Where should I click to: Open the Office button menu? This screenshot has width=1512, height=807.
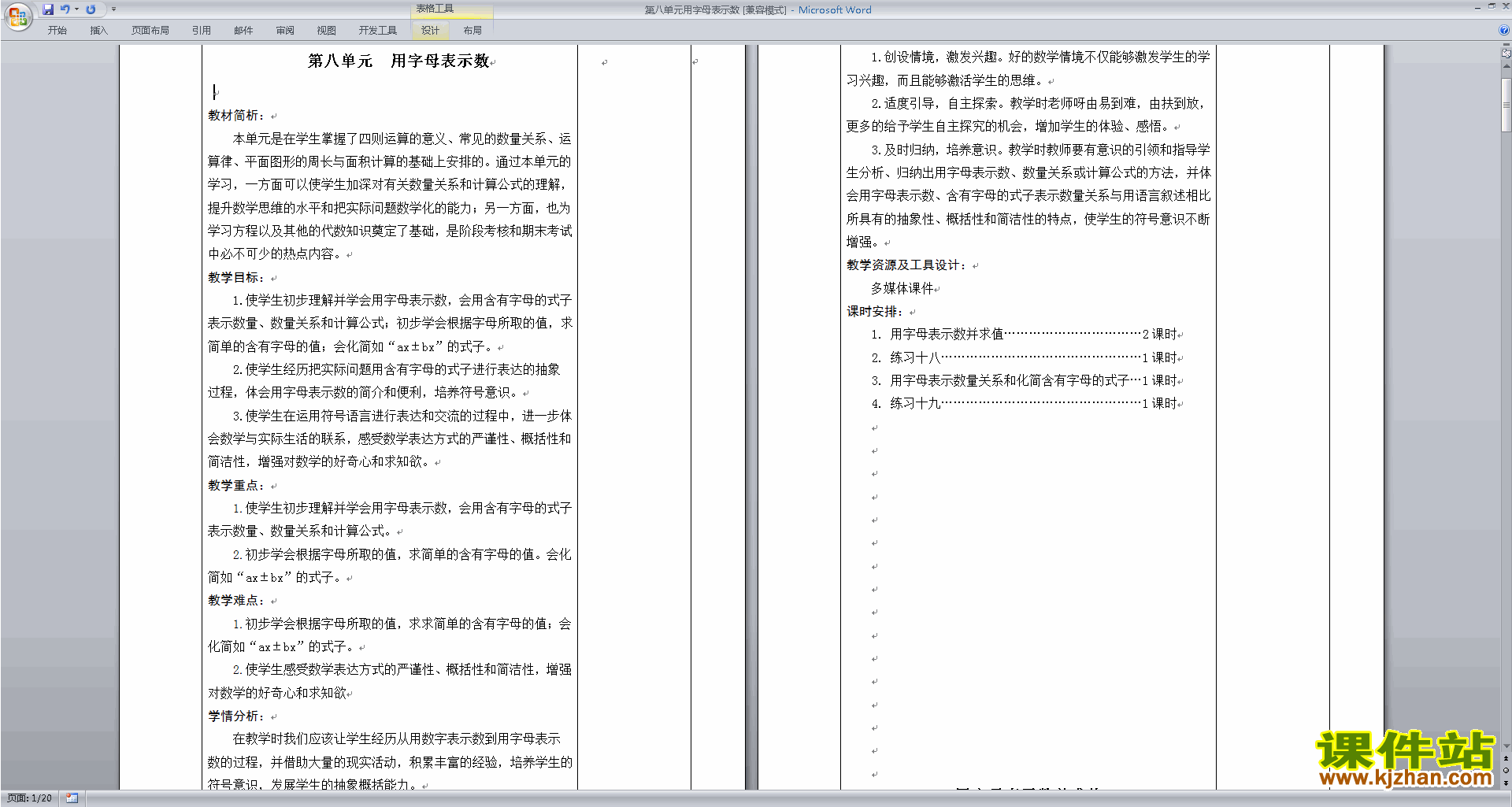click(17, 16)
